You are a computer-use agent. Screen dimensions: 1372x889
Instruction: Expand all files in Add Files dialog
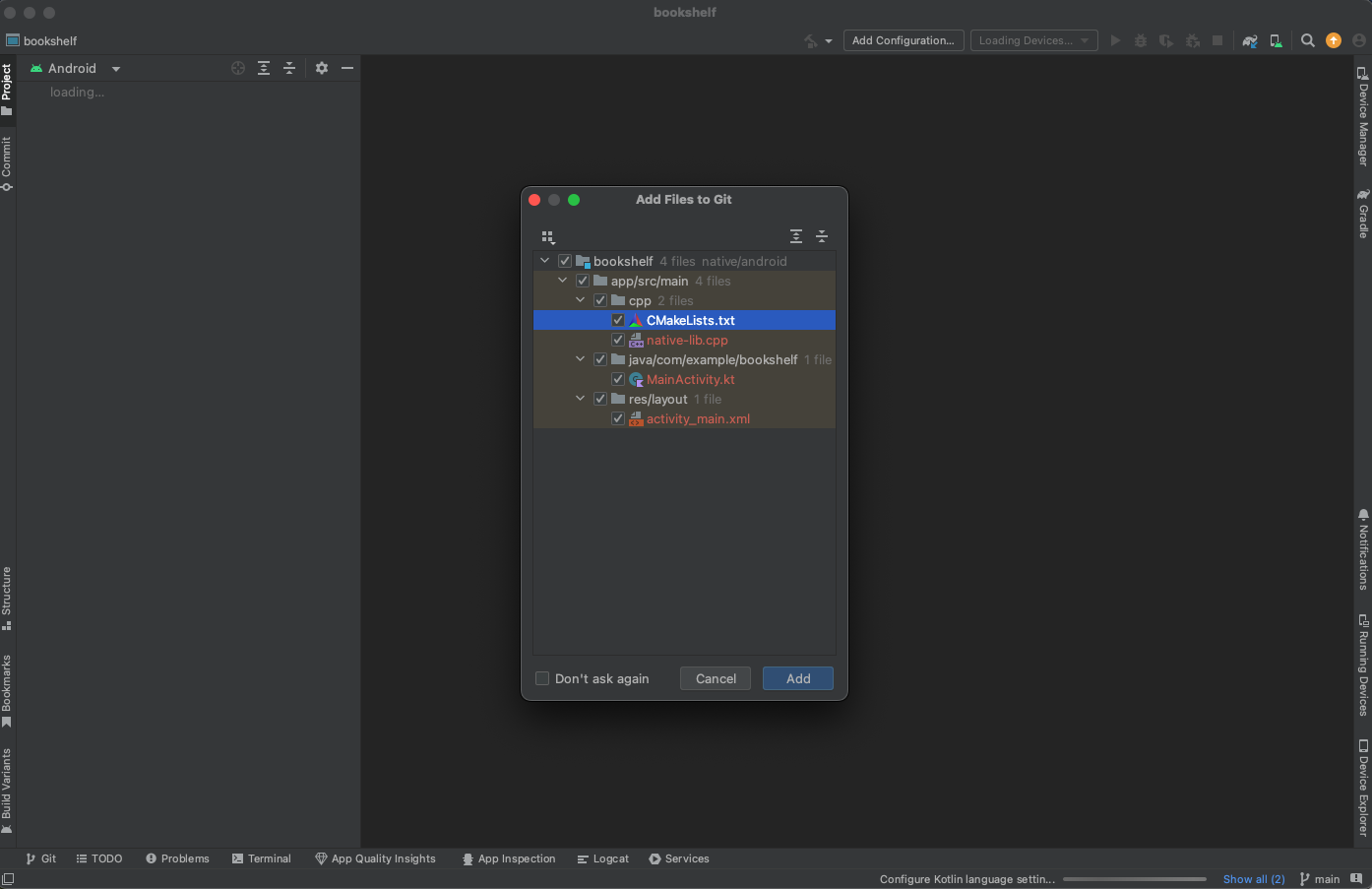tap(796, 236)
